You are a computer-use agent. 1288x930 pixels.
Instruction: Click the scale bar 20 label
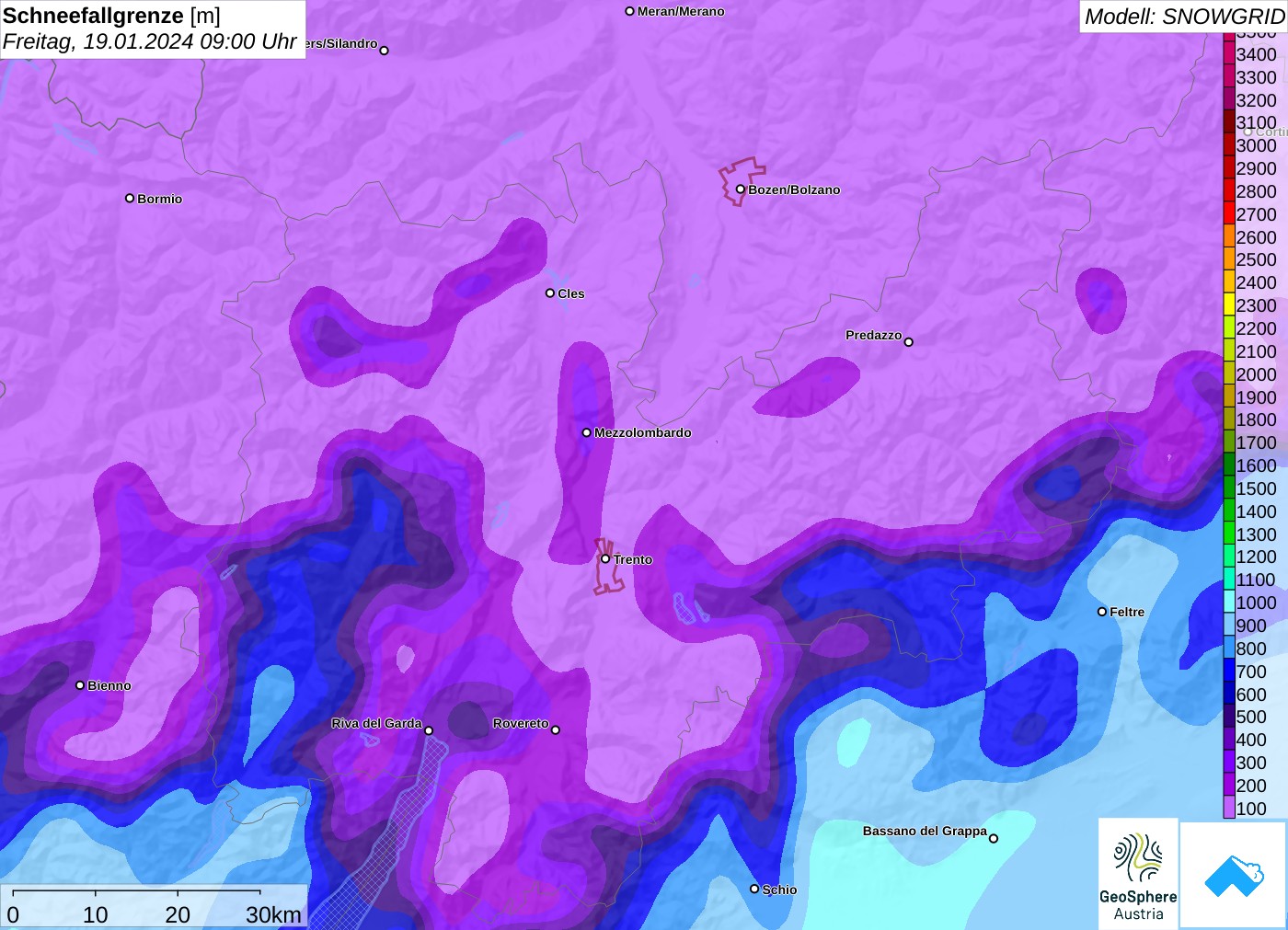(178, 914)
